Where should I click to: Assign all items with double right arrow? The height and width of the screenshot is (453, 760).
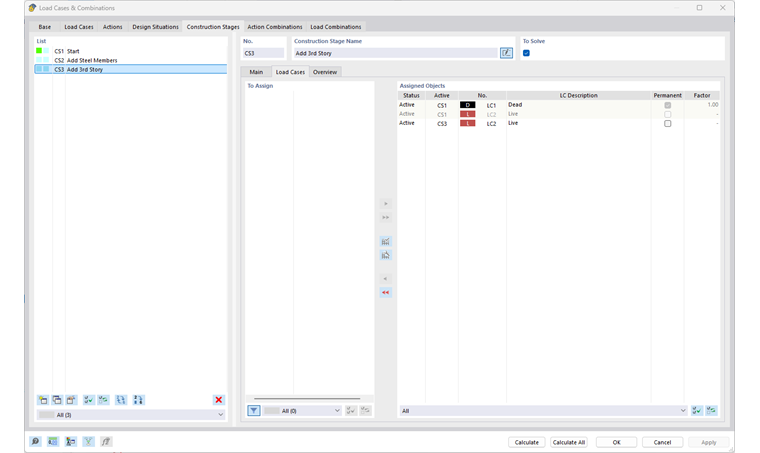point(385,218)
